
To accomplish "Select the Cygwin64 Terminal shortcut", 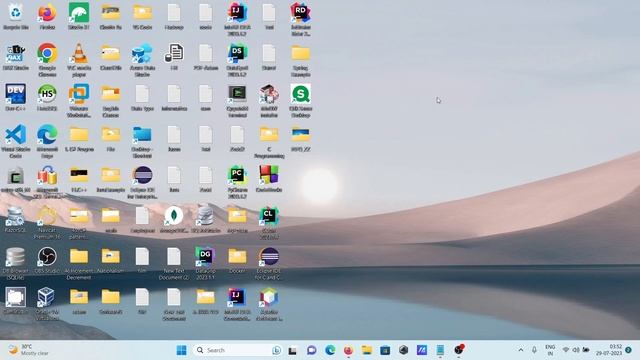I will 237,101.
